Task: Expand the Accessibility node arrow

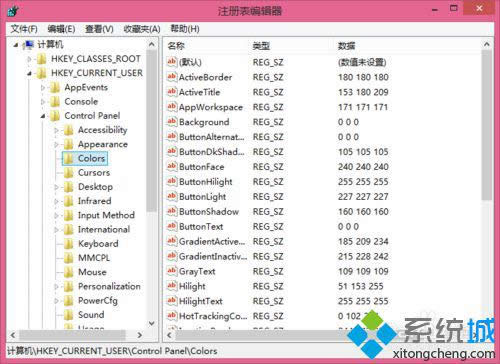Action: pos(56,130)
